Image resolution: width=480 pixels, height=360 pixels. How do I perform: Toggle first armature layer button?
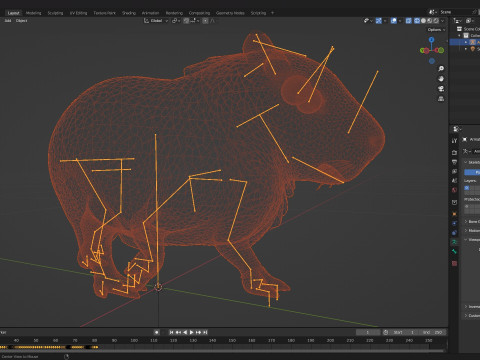pos(467,188)
